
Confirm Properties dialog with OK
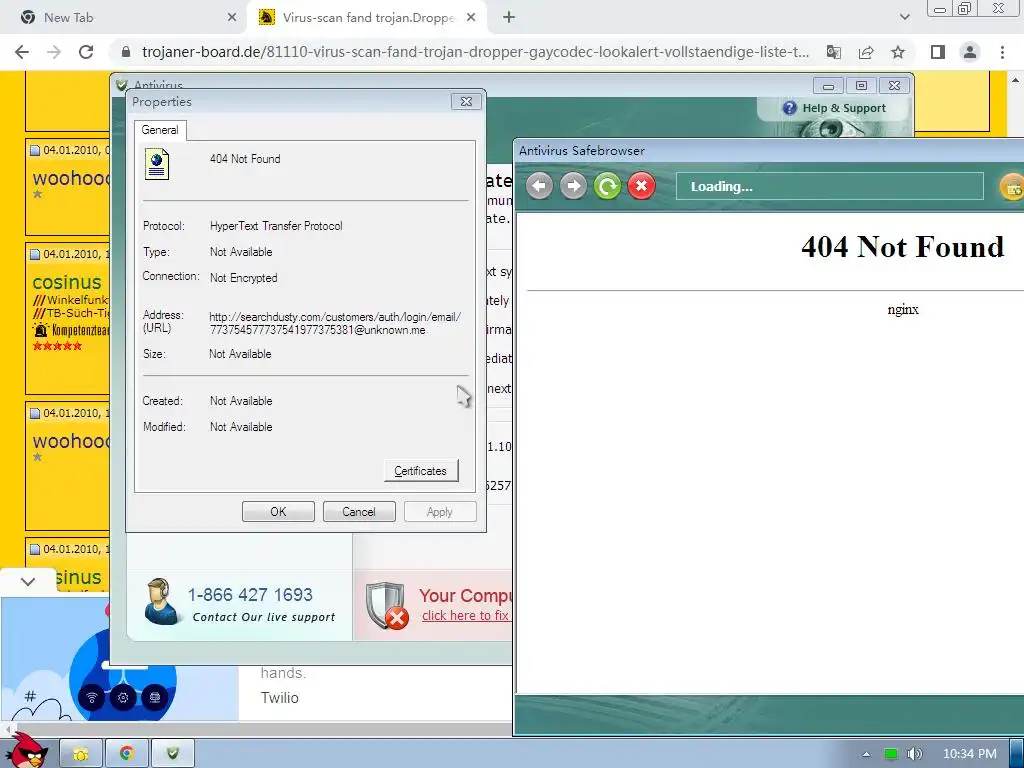278,511
